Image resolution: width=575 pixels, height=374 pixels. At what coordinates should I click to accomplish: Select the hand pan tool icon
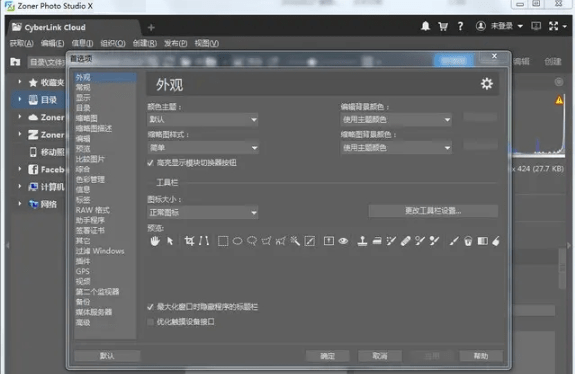click(155, 241)
